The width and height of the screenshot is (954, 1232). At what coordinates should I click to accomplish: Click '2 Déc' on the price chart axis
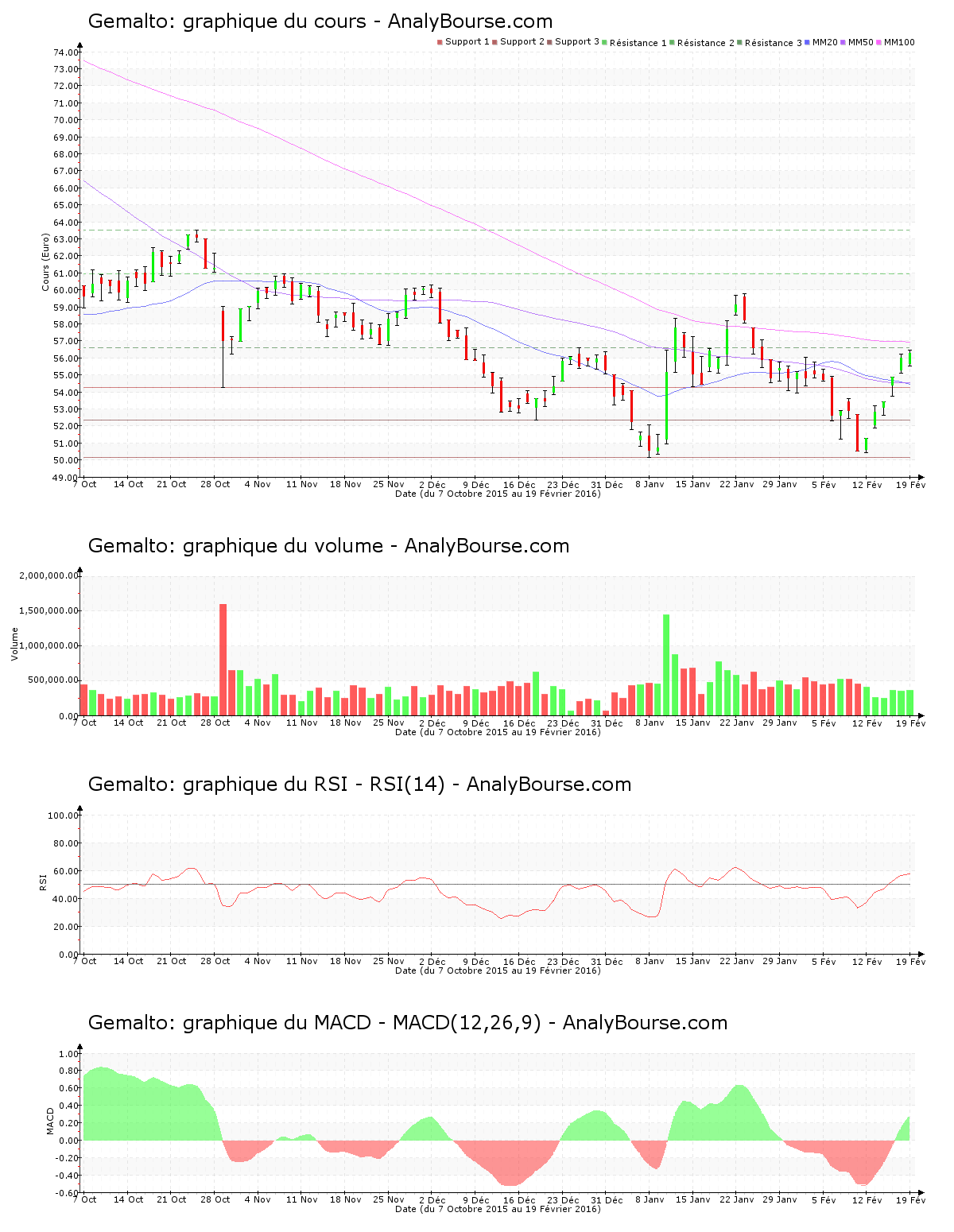pos(432,484)
